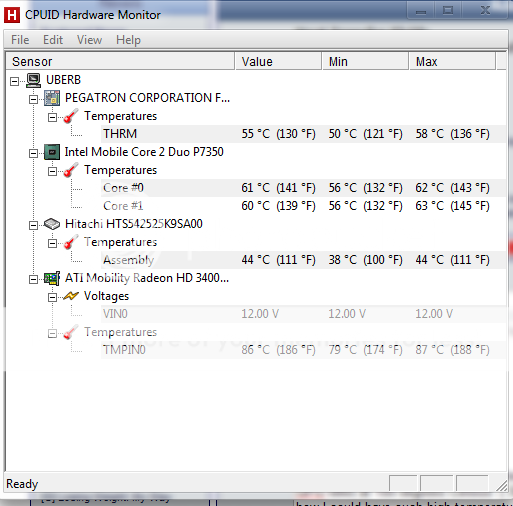Click the Intel Core 2 Duo chip icon
The height and width of the screenshot is (506, 513).
click(52, 152)
